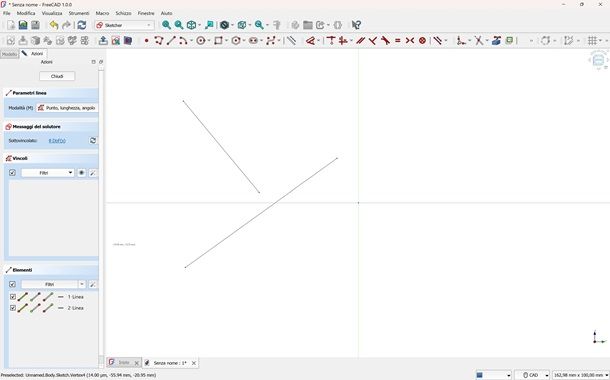Open the File menu

7,13
